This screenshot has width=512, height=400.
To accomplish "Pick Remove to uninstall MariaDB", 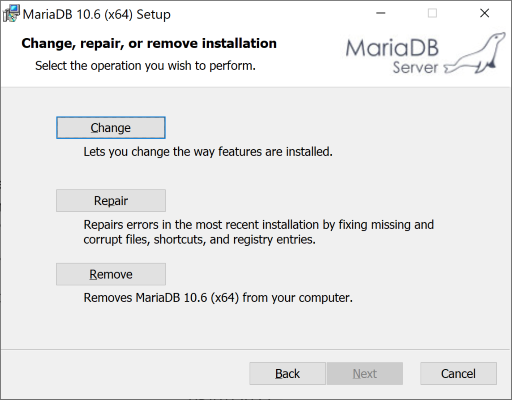I will (111, 274).
